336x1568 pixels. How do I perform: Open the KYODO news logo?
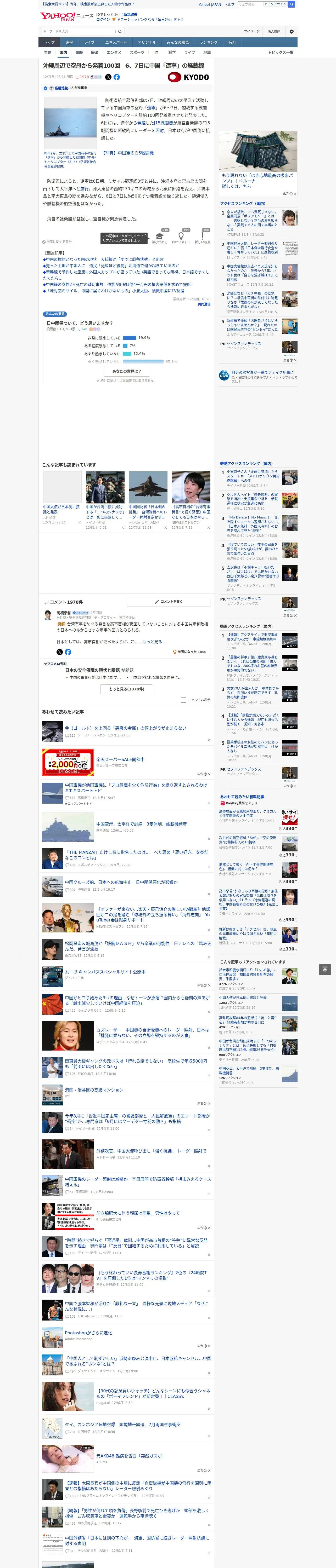(188, 77)
